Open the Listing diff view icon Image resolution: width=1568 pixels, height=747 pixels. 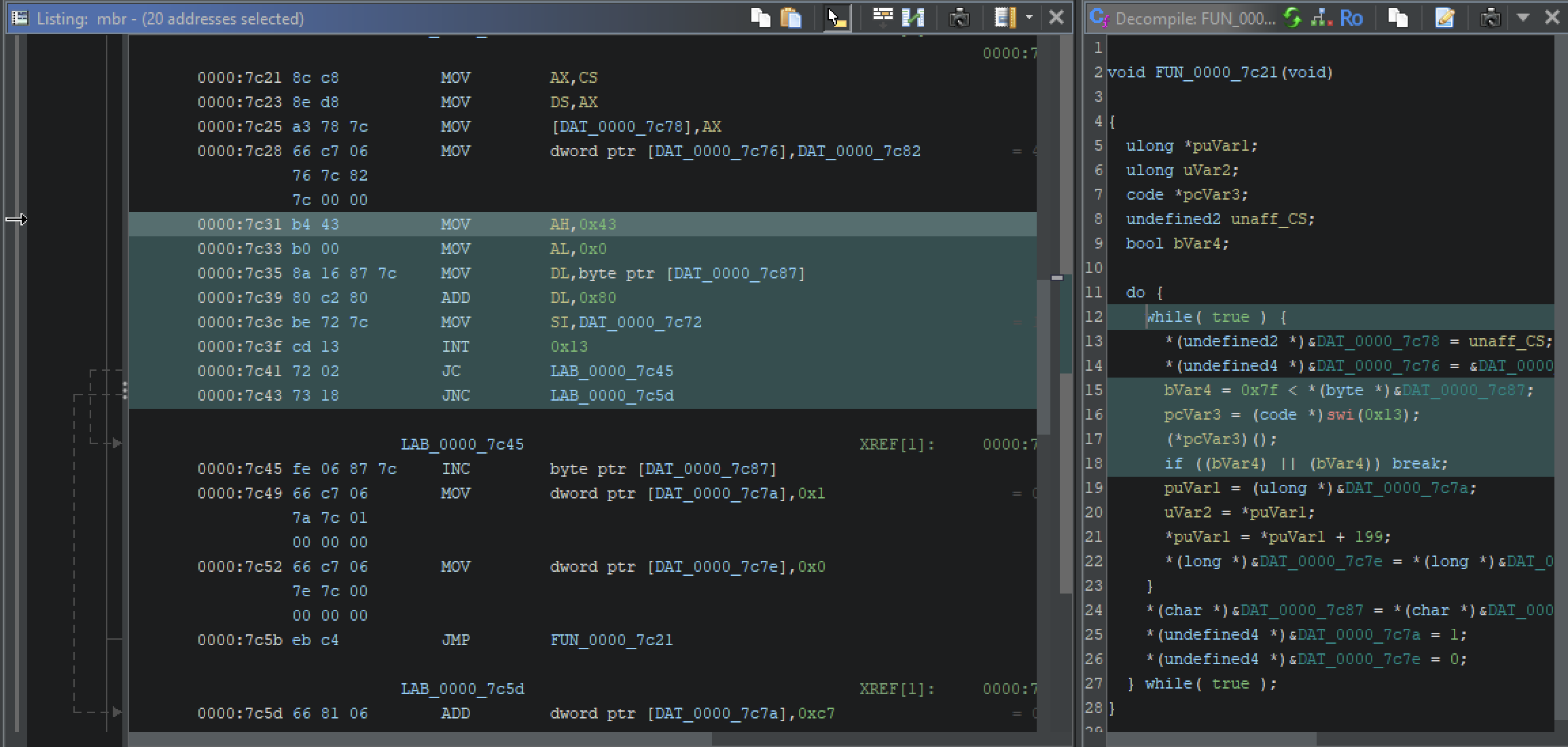click(x=914, y=18)
